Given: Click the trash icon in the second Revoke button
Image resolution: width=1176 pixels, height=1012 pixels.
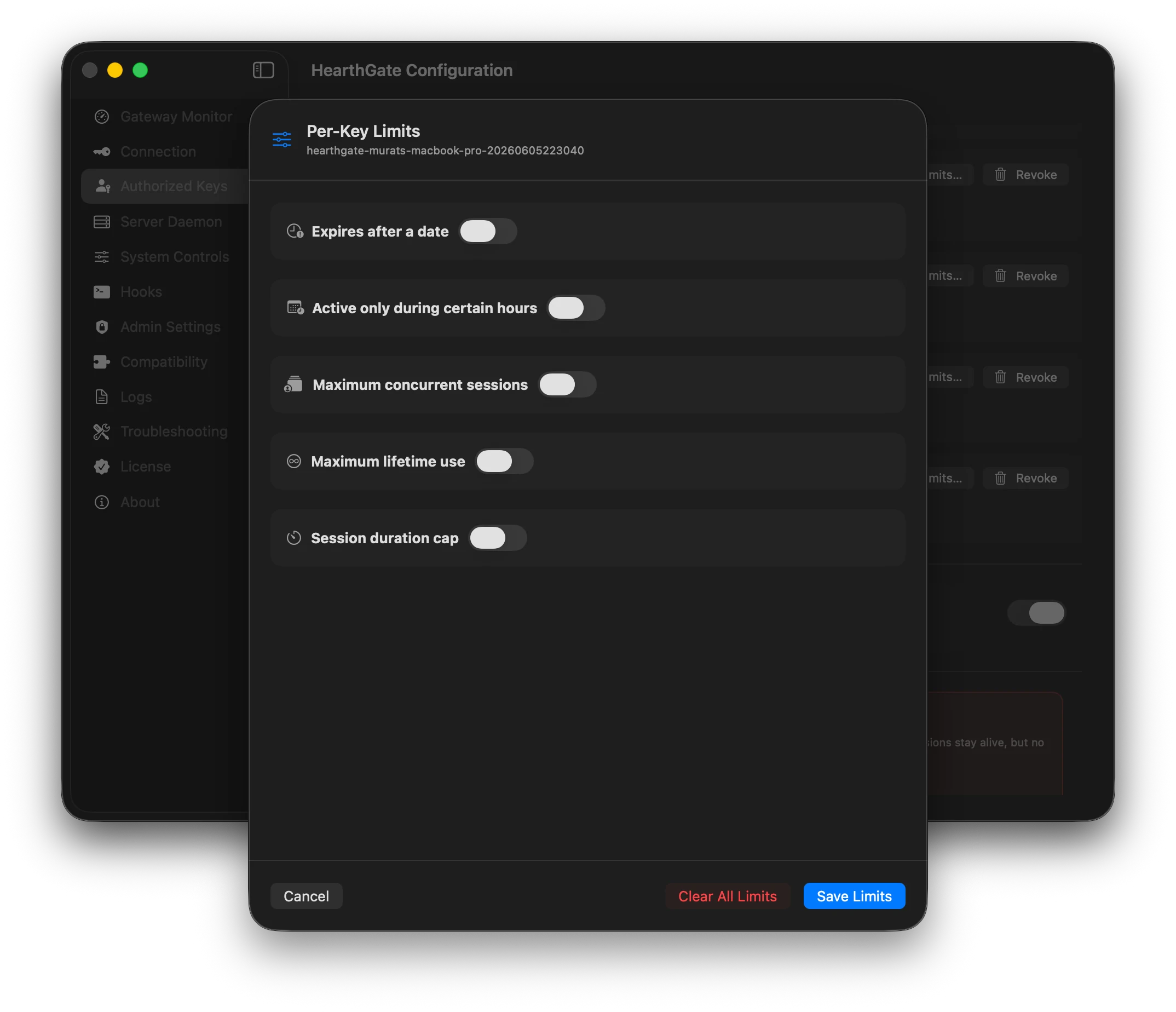Looking at the screenshot, I should 1001,276.
